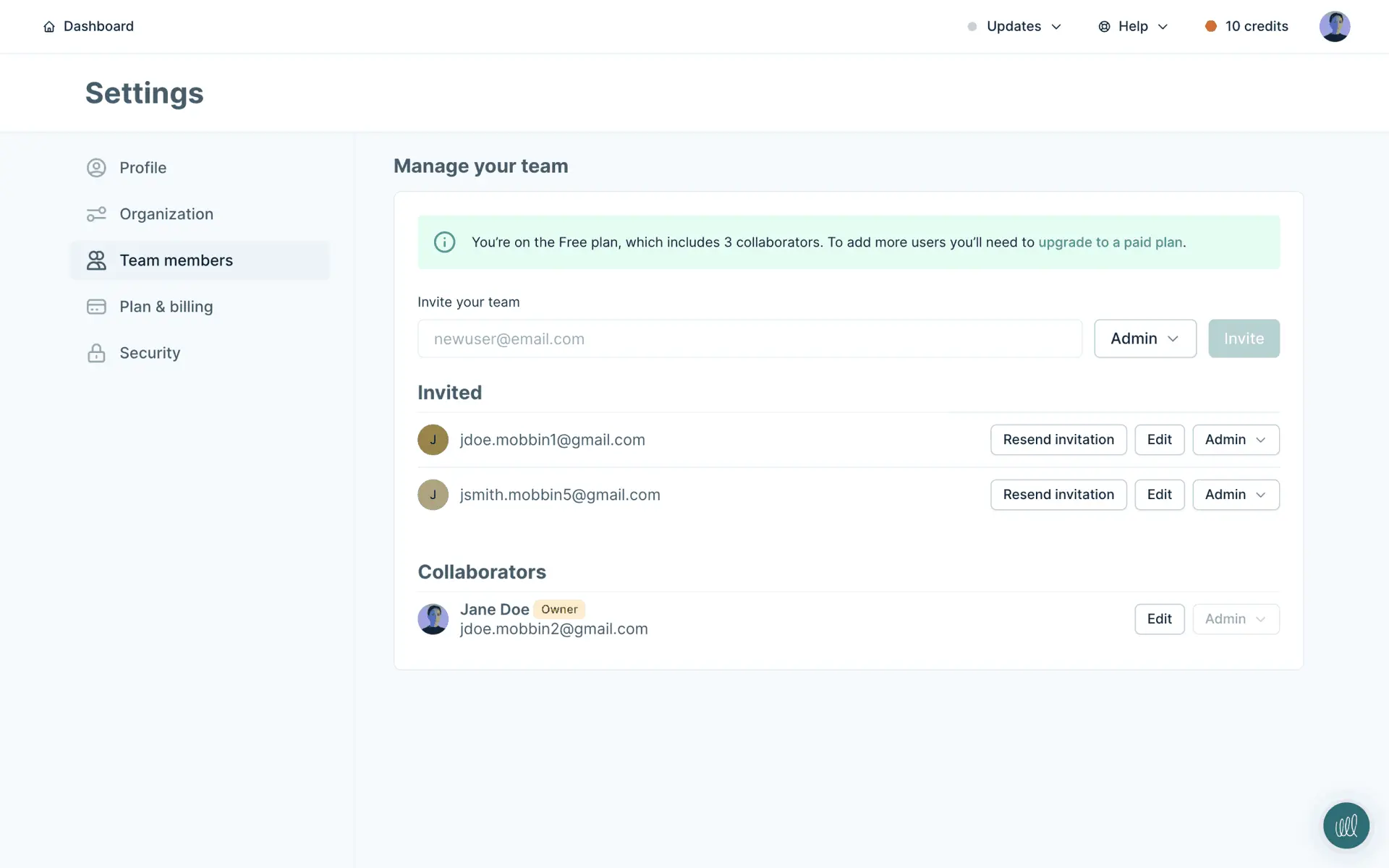The height and width of the screenshot is (868, 1389).
Task: Click the user avatar in top bar
Action: pyautogui.click(x=1334, y=27)
